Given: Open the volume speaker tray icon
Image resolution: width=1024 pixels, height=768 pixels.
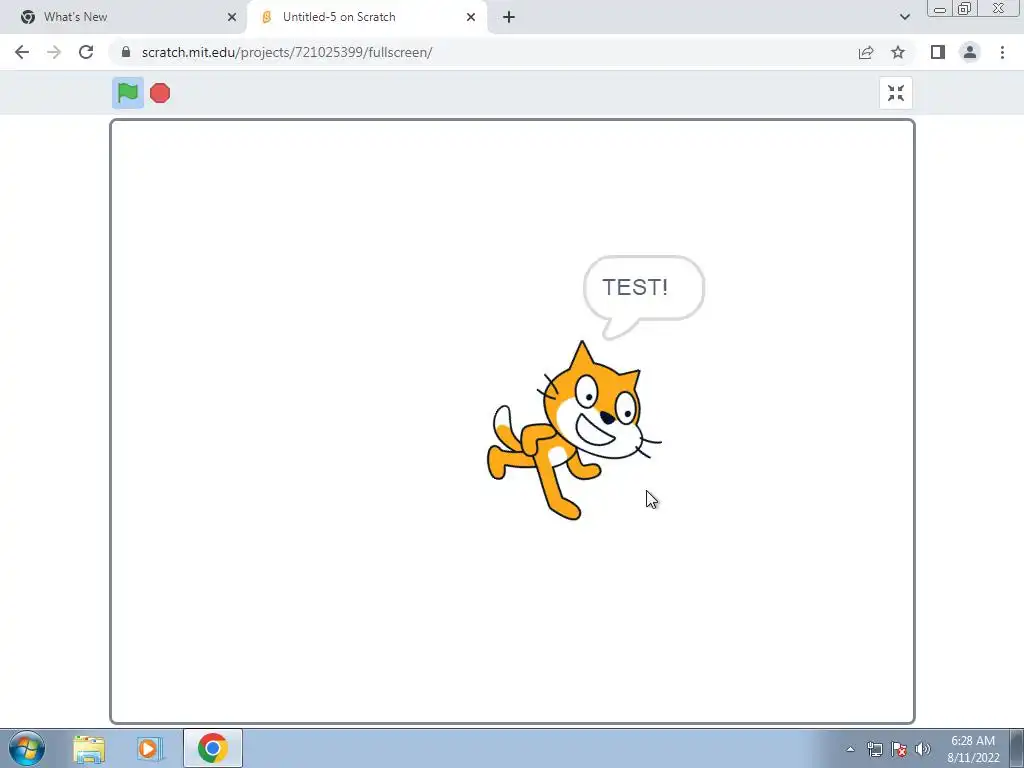Looking at the screenshot, I should click(x=923, y=749).
